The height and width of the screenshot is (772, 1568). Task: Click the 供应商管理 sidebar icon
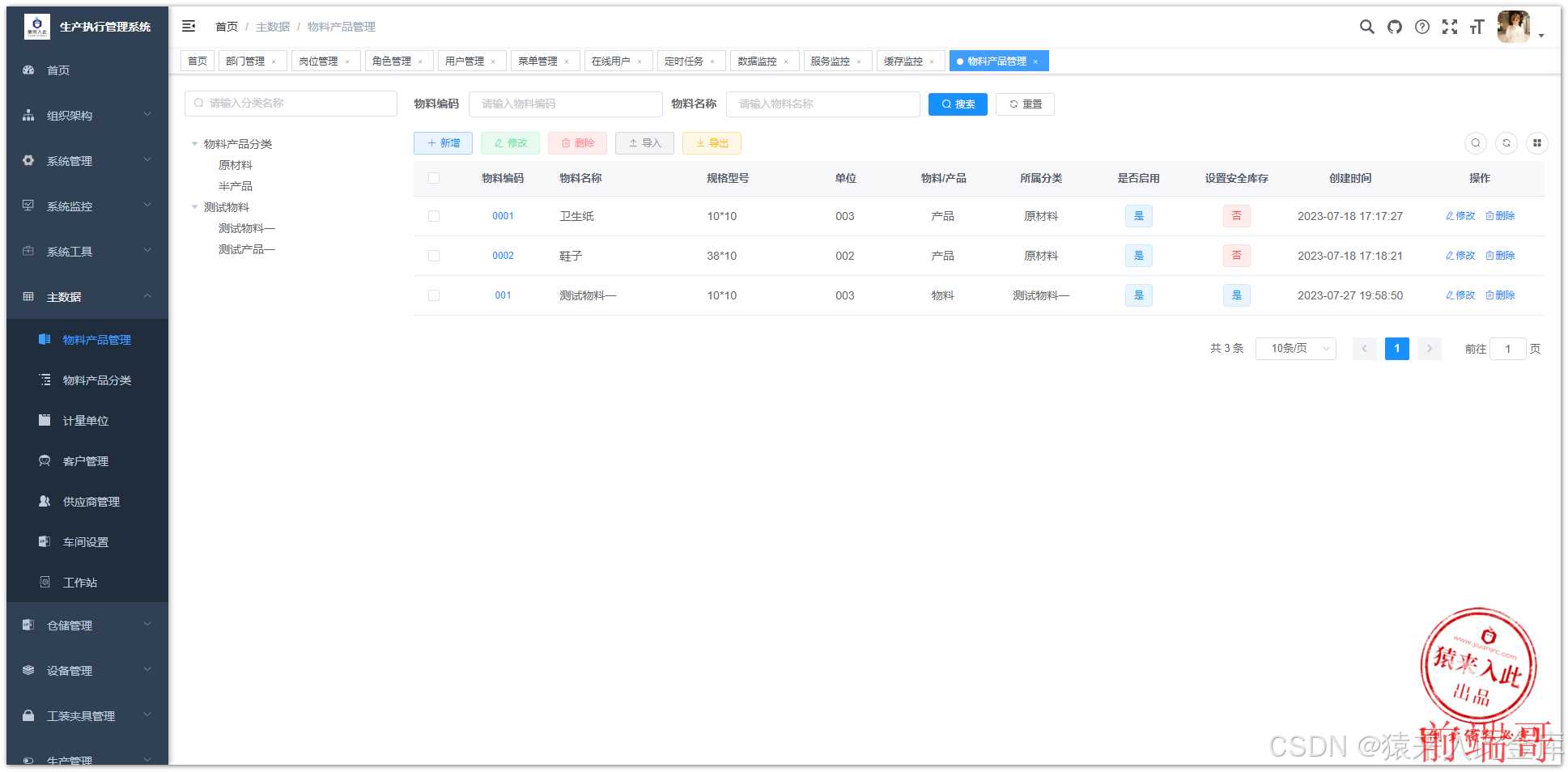[45, 501]
